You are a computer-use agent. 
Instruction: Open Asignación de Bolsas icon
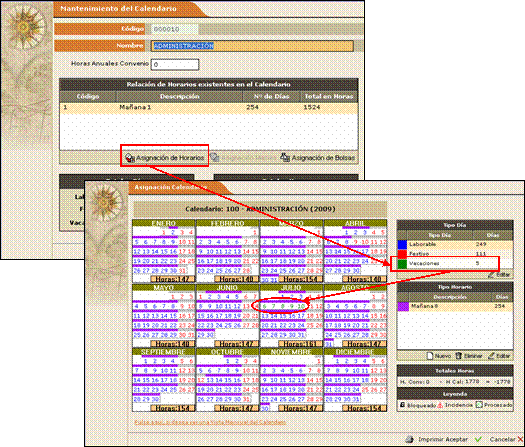coord(285,157)
